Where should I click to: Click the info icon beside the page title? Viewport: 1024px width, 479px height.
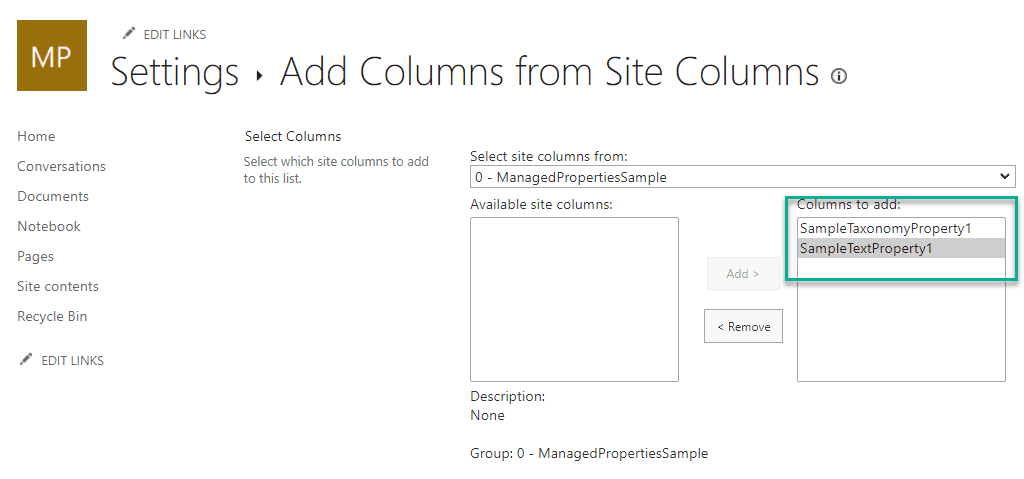tap(839, 76)
